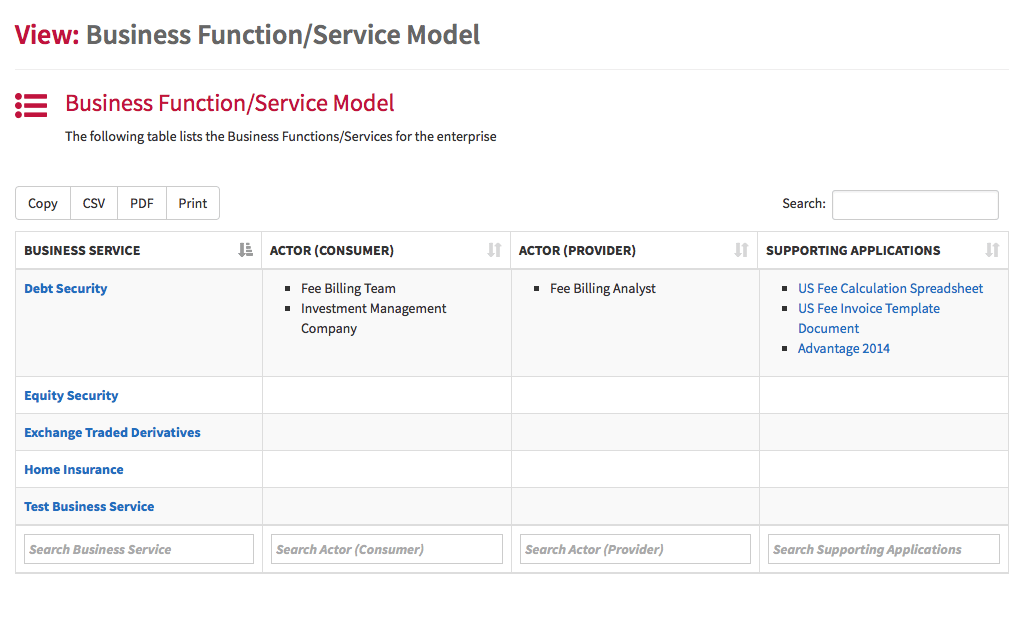
Task: Click the Supporting Applications header label
Action: point(853,251)
